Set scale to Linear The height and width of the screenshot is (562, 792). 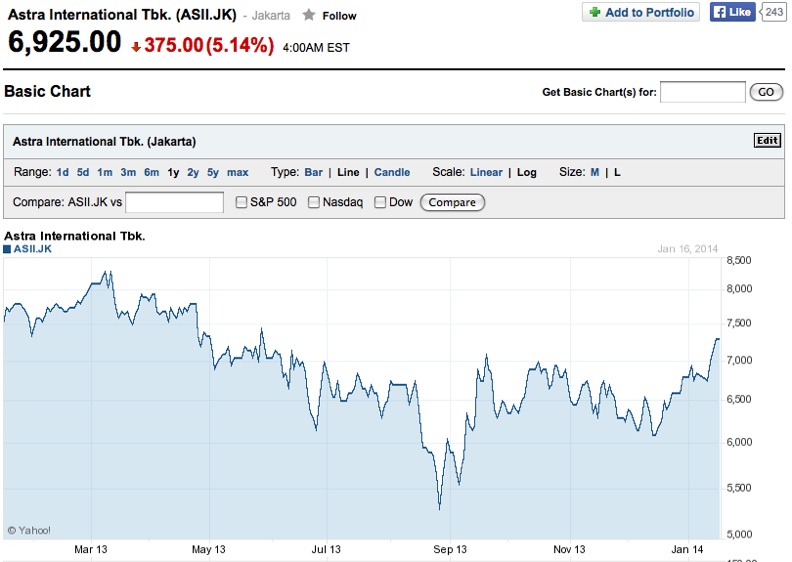click(x=486, y=172)
